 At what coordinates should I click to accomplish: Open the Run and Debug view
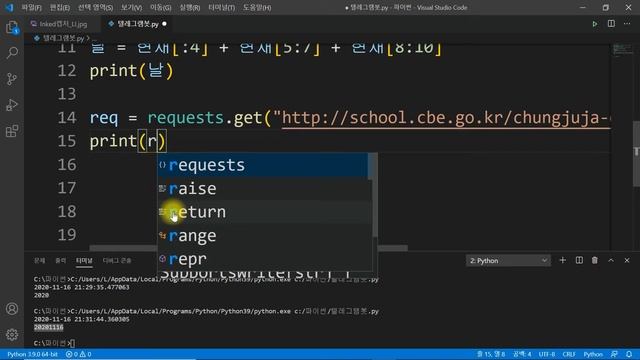[12, 105]
